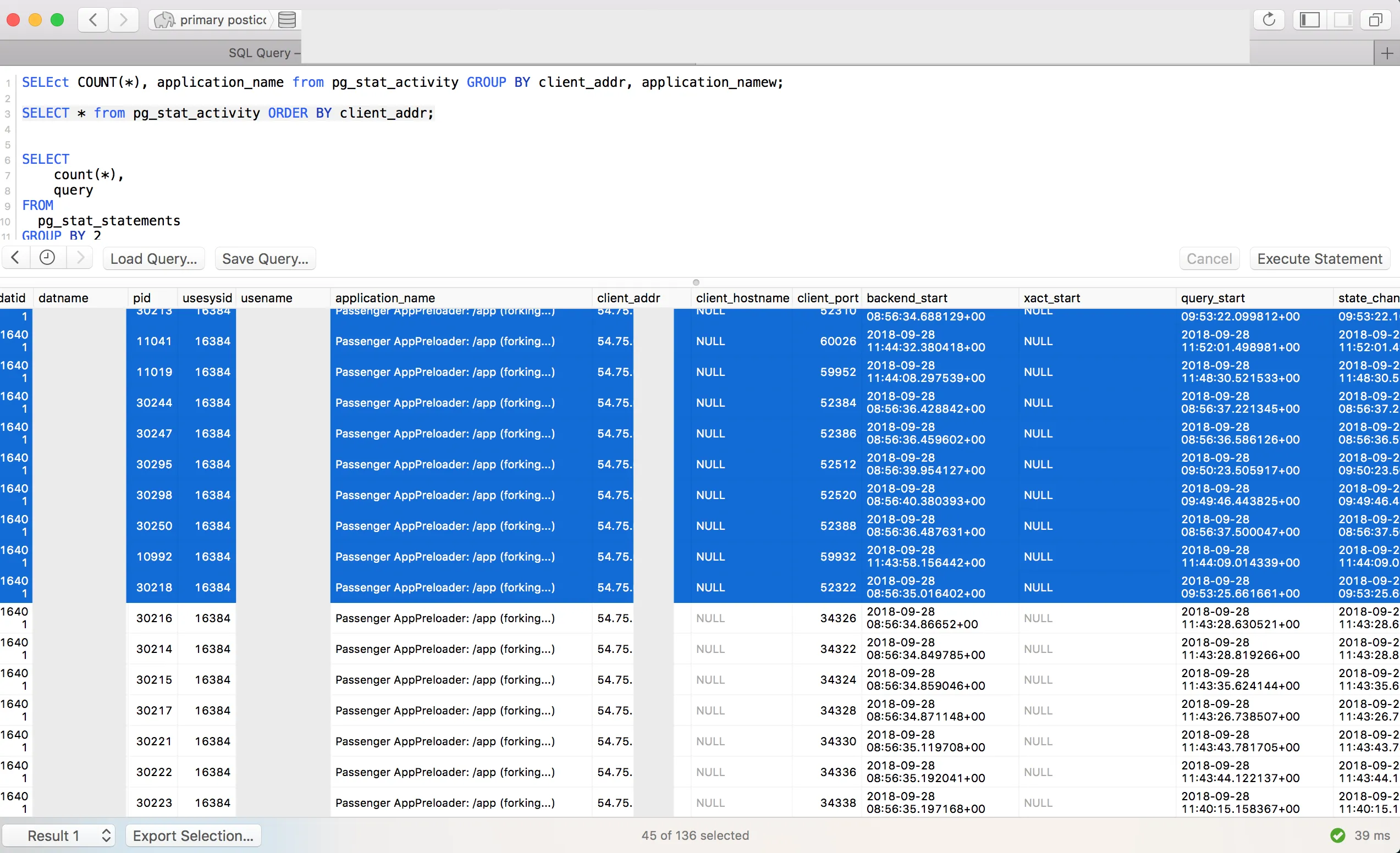Click client_port value 60026
Screen dimensions: 1400x853
[x=837, y=341]
